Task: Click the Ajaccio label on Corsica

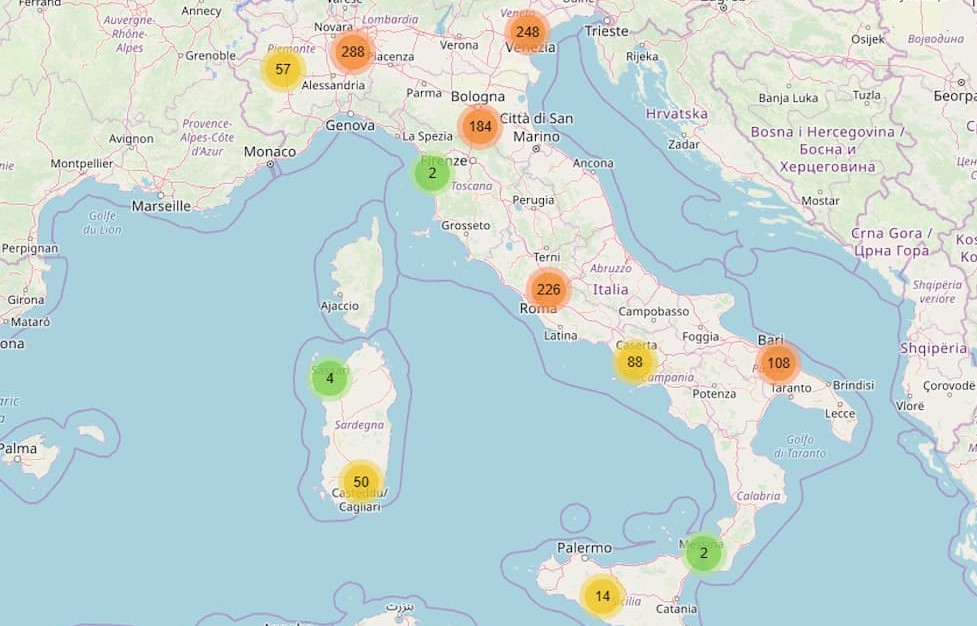Action: pos(339,306)
